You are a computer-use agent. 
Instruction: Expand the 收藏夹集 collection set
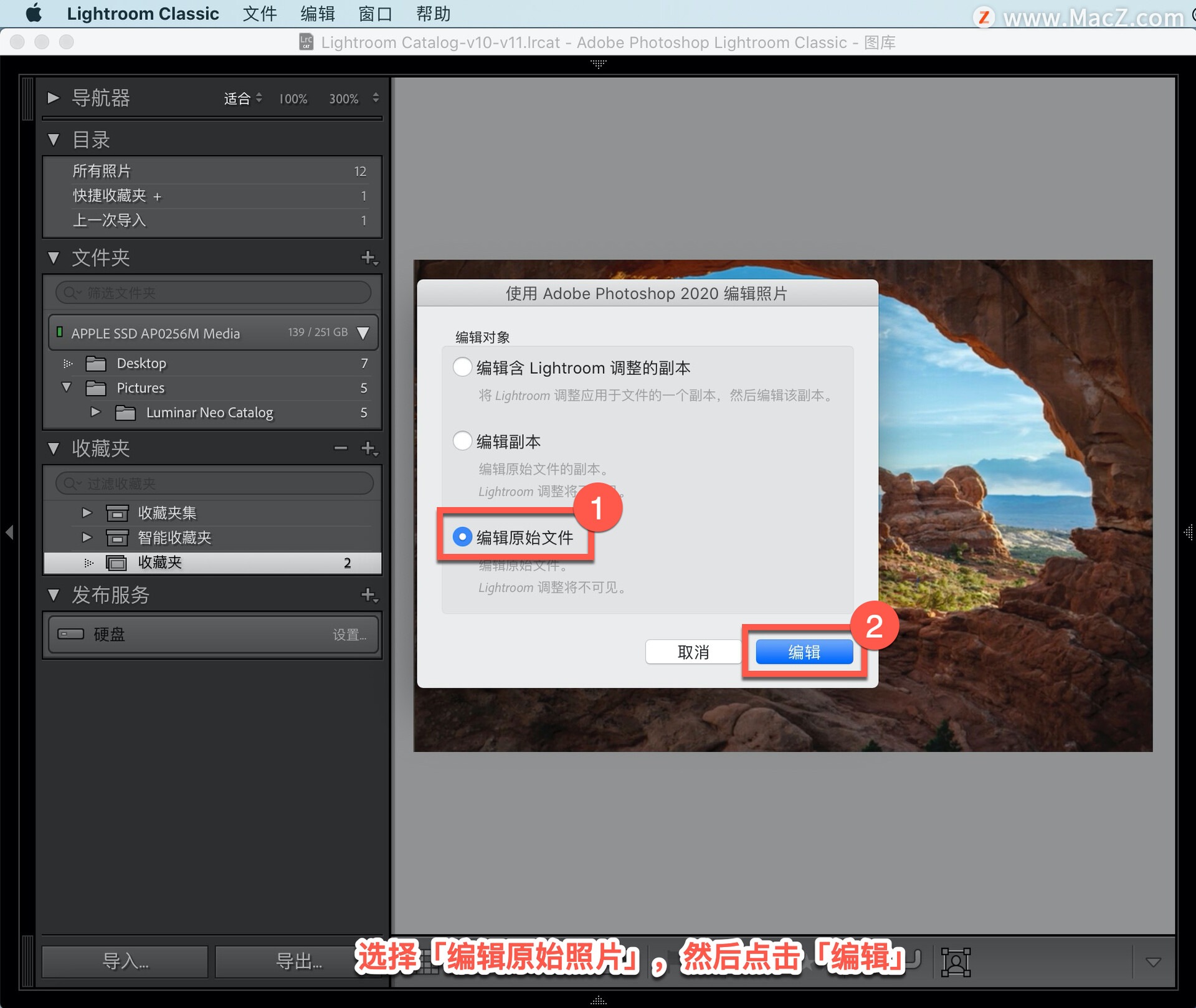(x=87, y=512)
